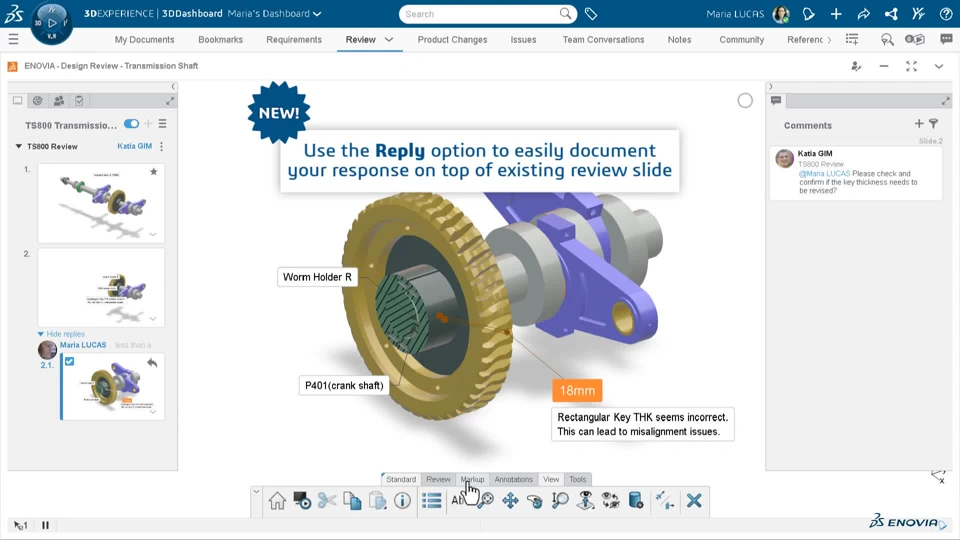The width and height of the screenshot is (960, 540).
Task: Add a new comment with plus icon
Action: click(x=919, y=124)
